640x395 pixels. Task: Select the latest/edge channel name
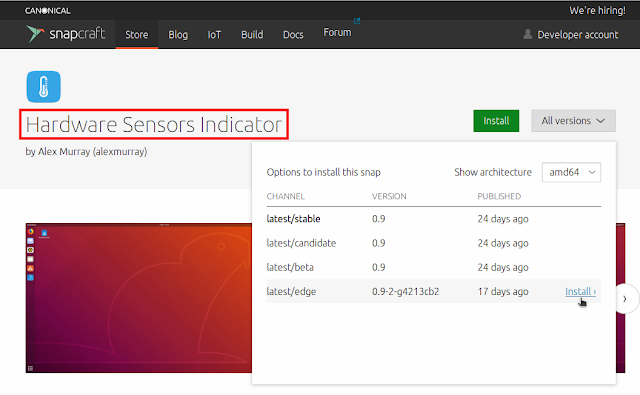pyautogui.click(x=291, y=291)
